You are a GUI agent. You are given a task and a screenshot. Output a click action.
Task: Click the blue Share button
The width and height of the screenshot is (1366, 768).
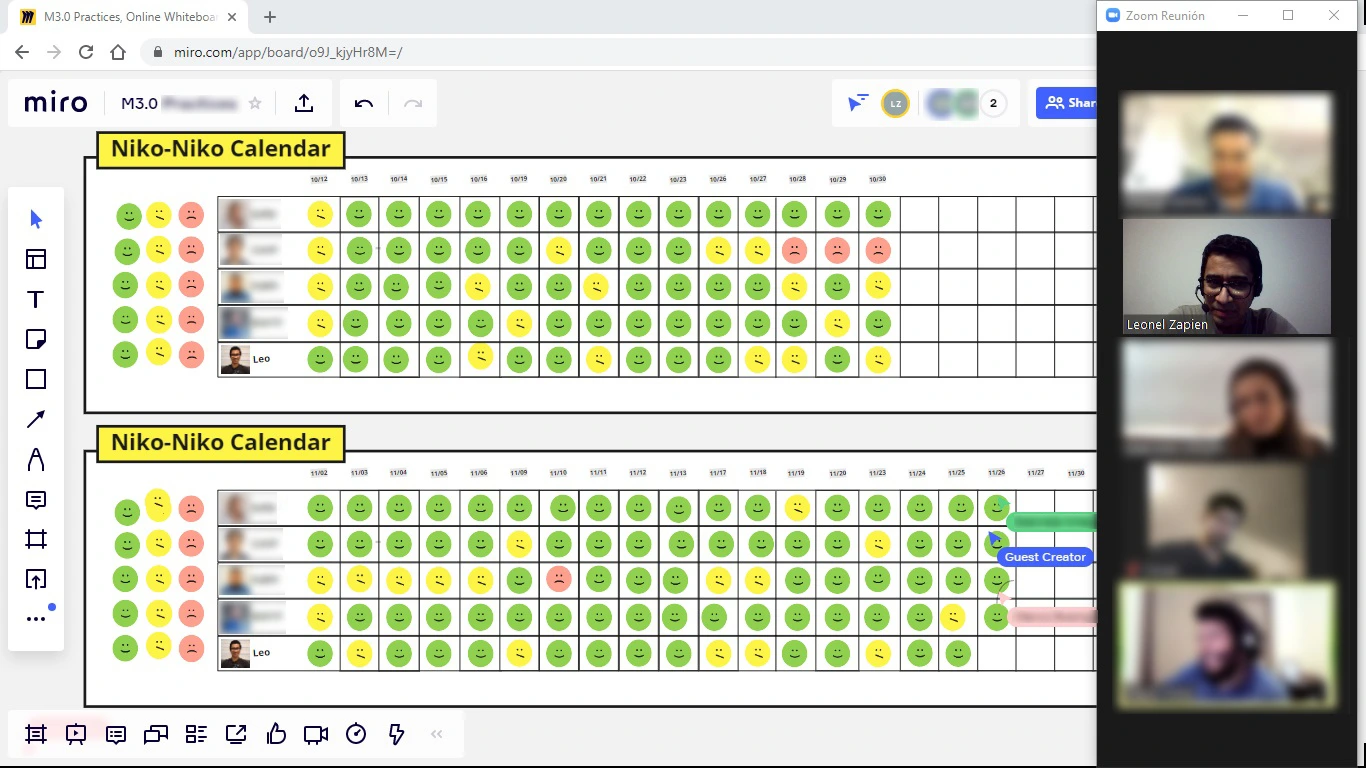coord(1068,103)
